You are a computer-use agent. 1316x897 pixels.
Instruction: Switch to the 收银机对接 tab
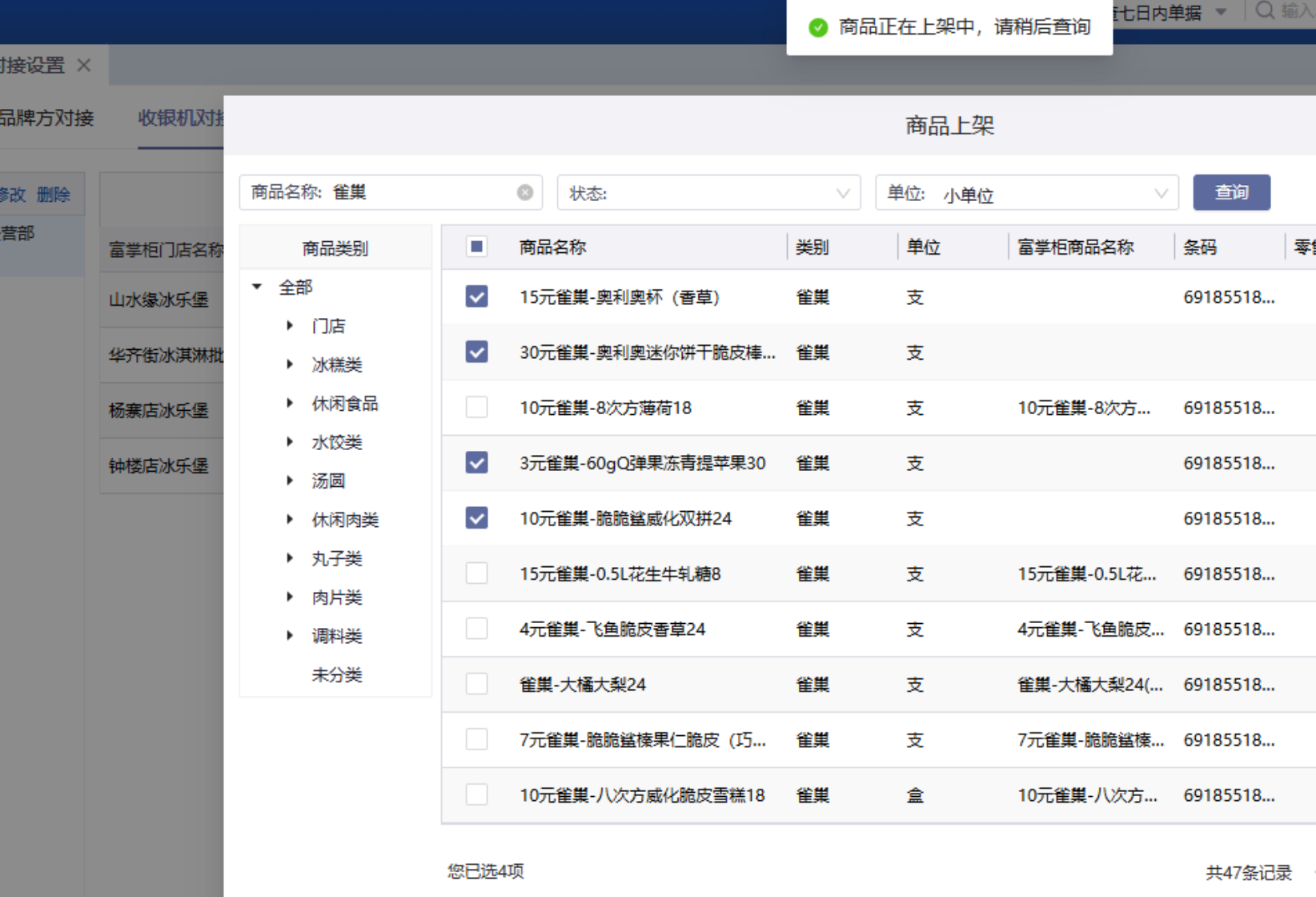coord(180,118)
